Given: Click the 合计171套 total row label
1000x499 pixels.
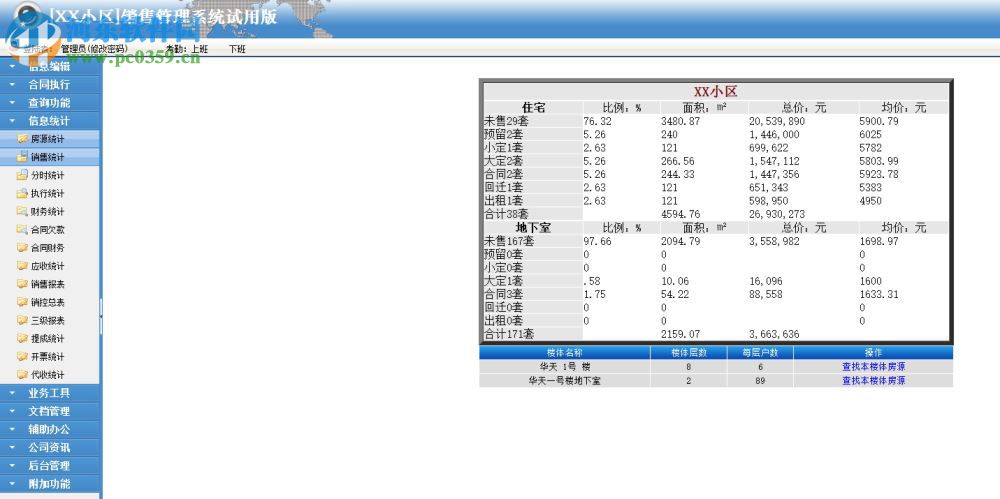Looking at the screenshot, I should click(x=509, y=334).
